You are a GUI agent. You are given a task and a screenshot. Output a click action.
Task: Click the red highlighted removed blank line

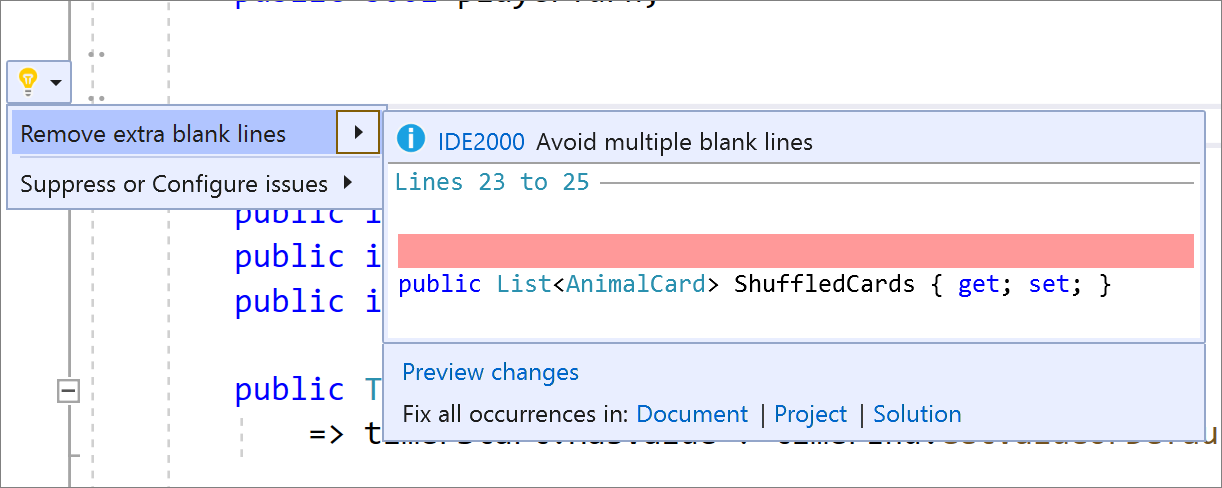click(795, 251)
